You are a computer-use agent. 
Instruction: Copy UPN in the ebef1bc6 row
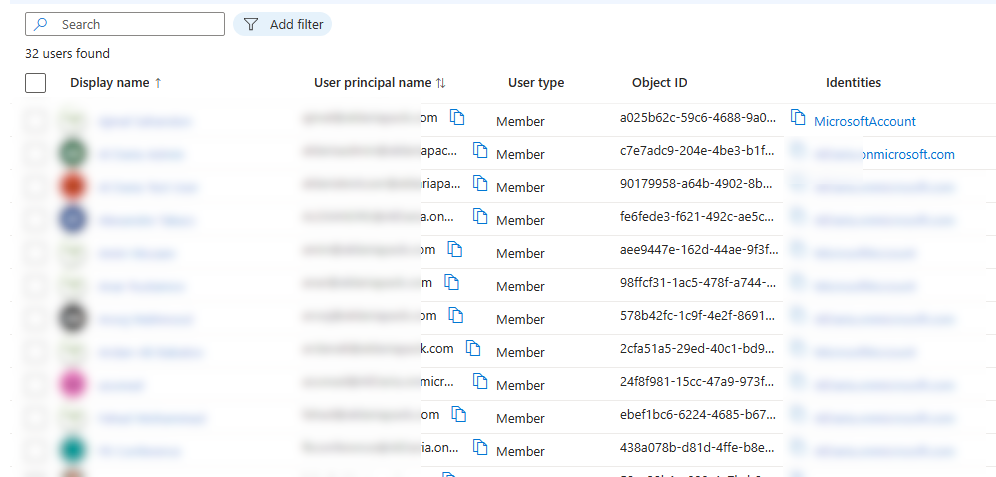click(x=459, y=414)
